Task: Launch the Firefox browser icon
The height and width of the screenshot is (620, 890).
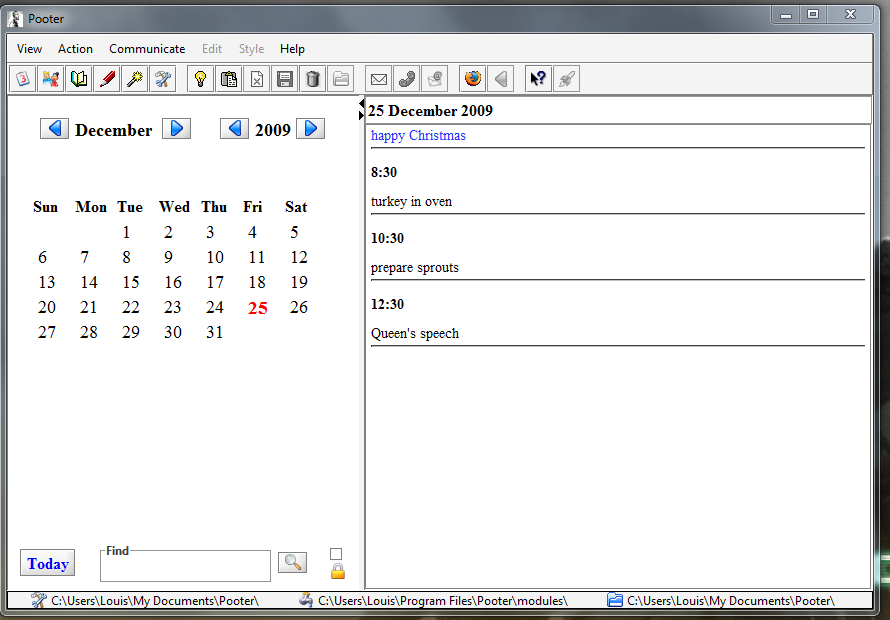Action: (x=472, y=79)
